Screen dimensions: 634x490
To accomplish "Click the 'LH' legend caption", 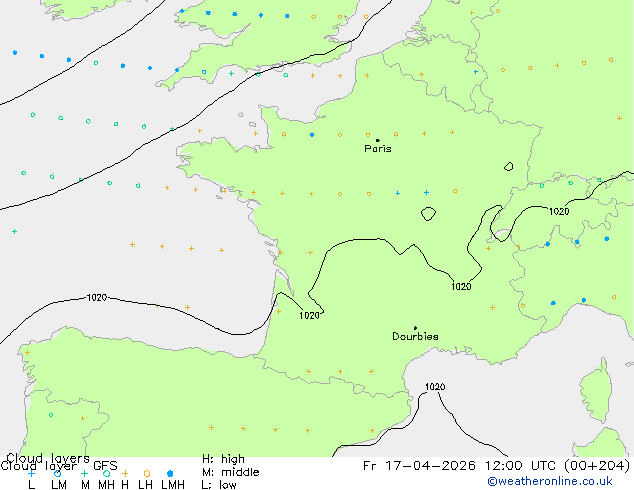I will [x=145, y=485].
